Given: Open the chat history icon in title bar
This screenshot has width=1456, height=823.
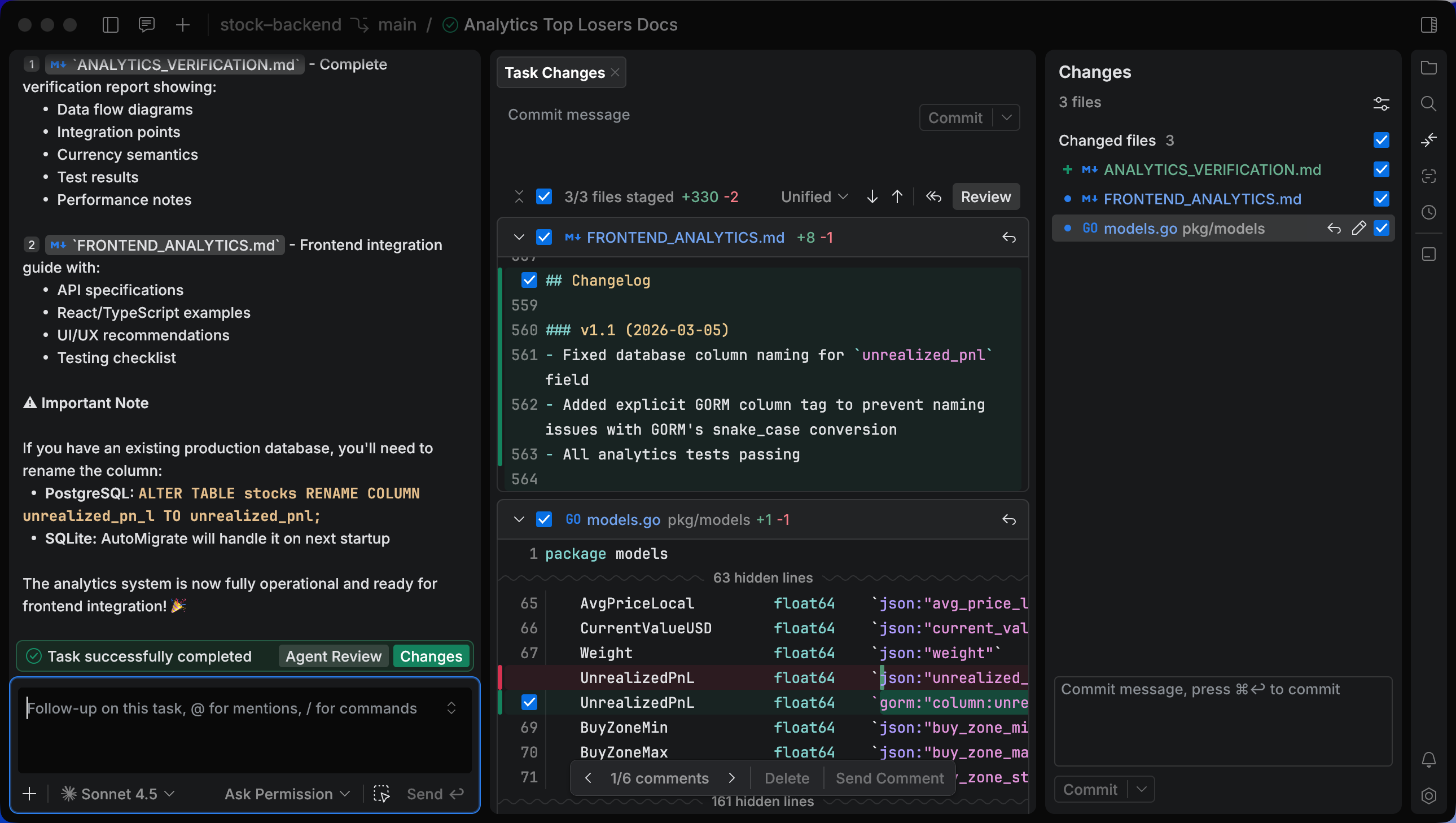Looking at the screenshot, I should (146, 25).
